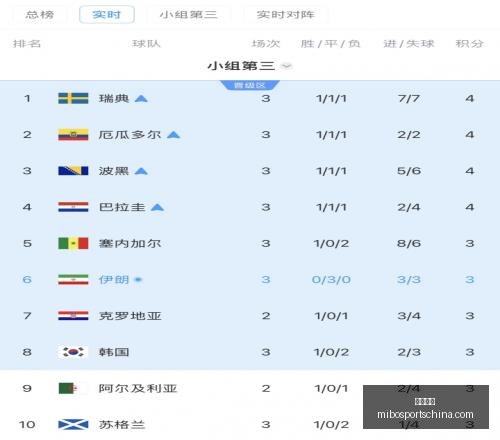Viewport: 500px width, 440px height.
Task: Select the 实时 tab
Action: click(x=107, y=15)
